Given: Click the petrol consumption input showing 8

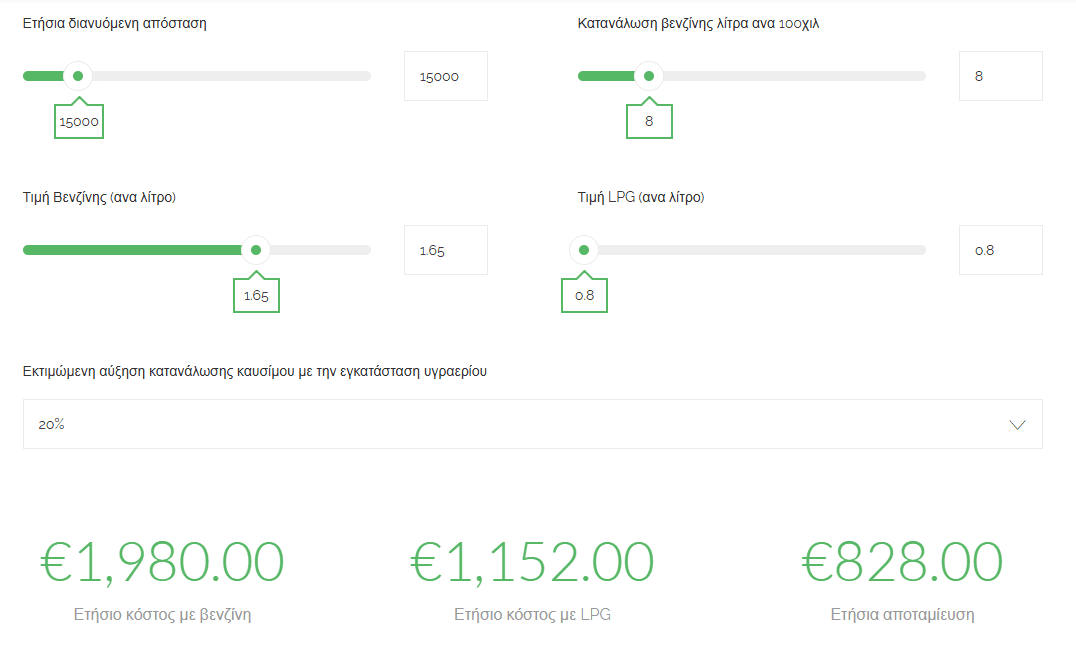Looking at the screenshot, I should pos(1001,76).
